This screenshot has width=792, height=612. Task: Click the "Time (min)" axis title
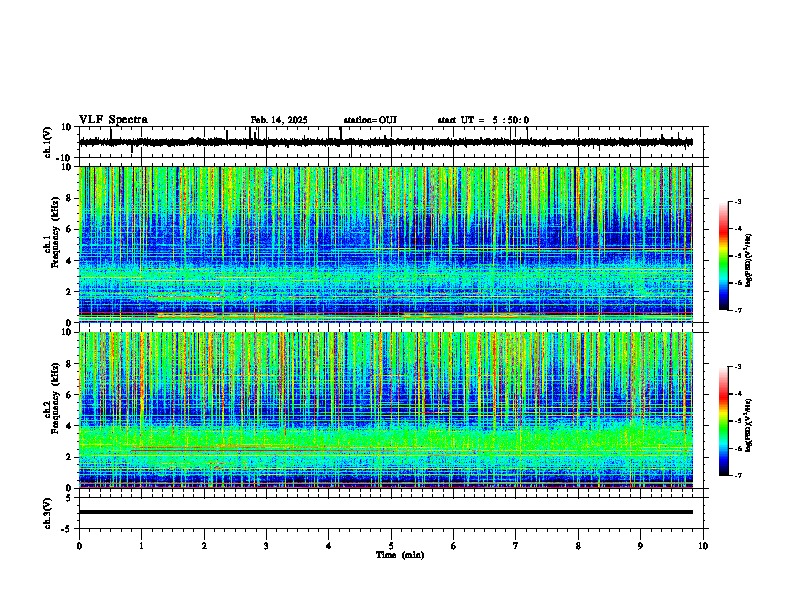tap(400, 555)
